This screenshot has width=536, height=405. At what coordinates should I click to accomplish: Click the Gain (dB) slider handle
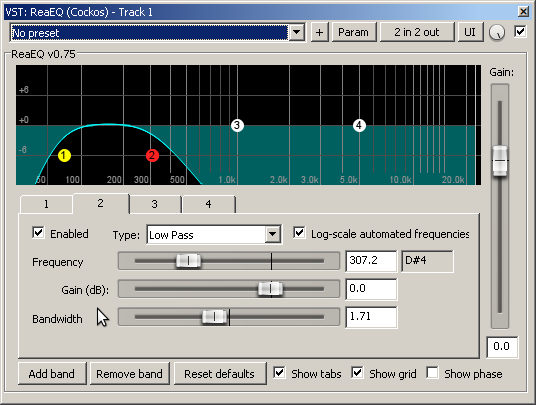(x=270, y=289)
